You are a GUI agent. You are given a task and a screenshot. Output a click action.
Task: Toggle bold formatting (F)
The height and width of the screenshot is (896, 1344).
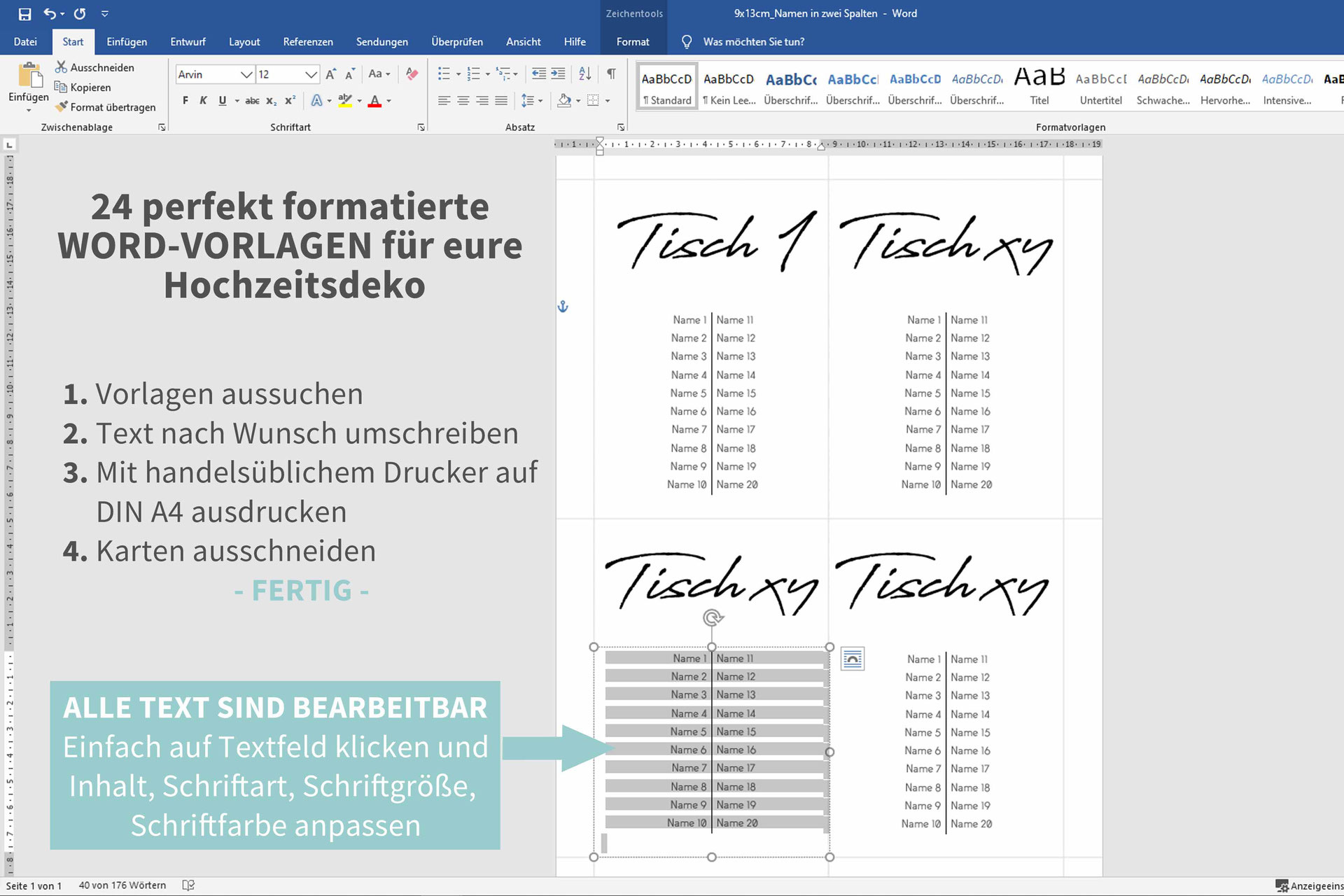pyautogui.click(x=185, y=101)
